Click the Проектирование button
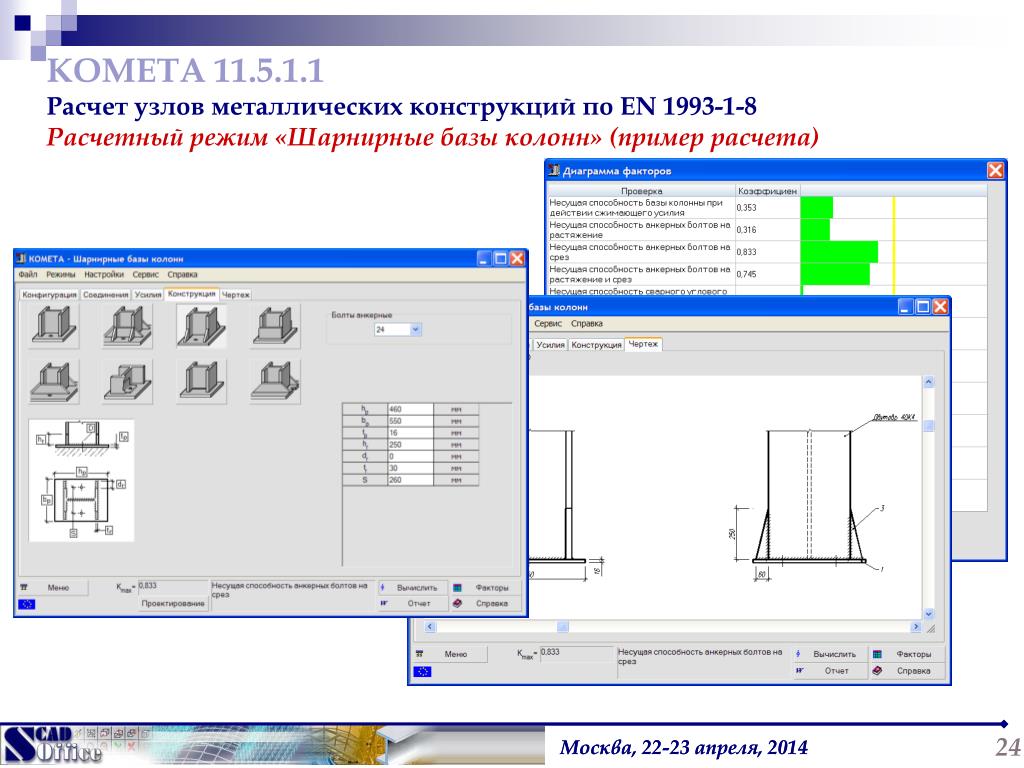1024x768 pixels. pos(173,603)
